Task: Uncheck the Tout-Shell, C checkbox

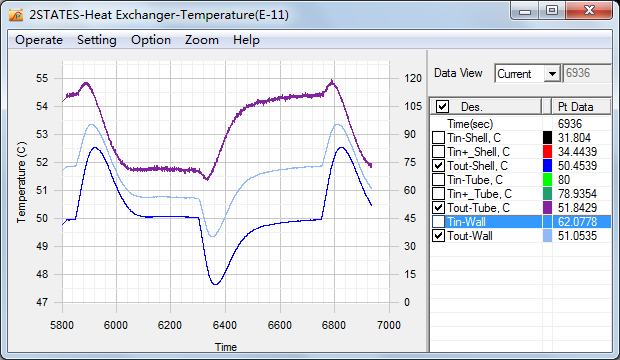Action: tap(438, 166)
